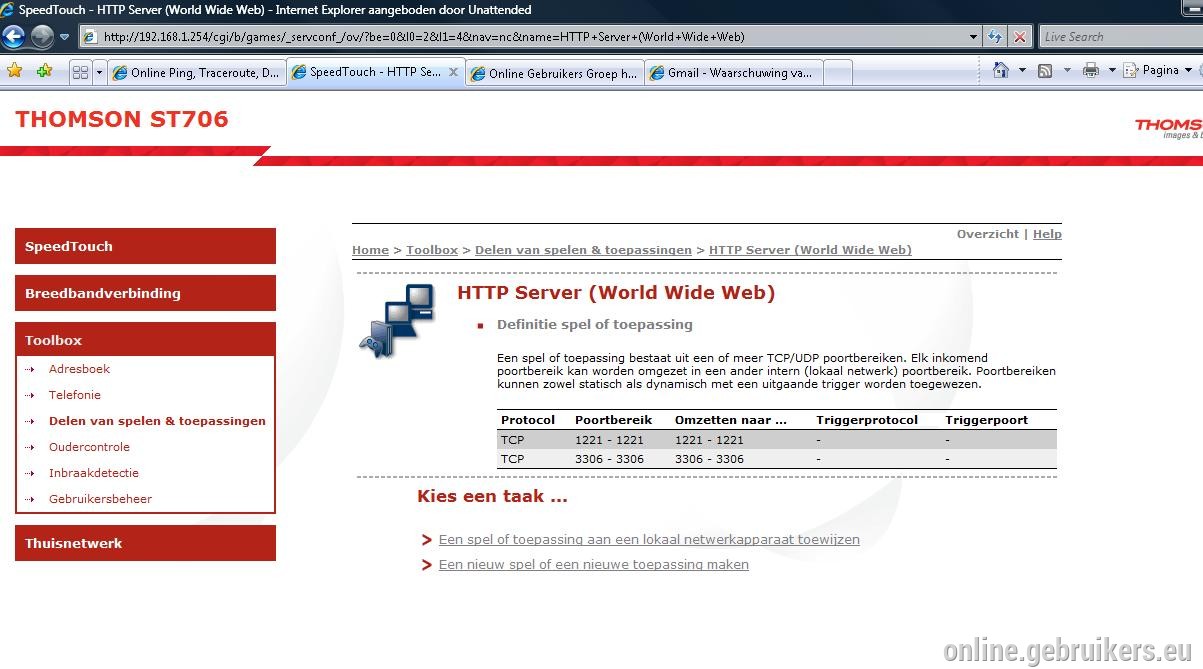The image size is (1203, 669).
Task: Click the Protocol column header
Action: click(x=528, y=420)
